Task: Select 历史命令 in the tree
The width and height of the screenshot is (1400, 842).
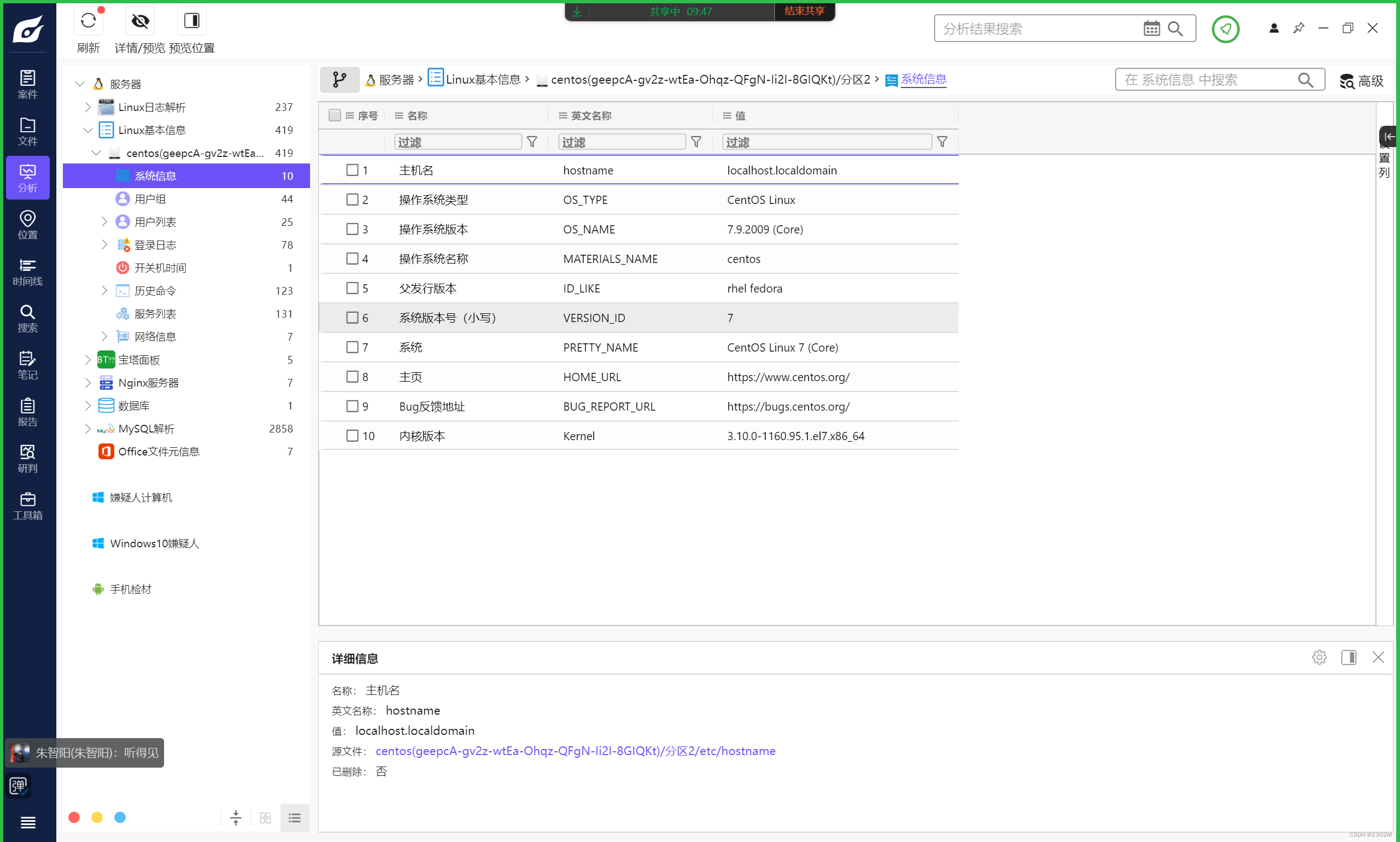Action: 155,290
